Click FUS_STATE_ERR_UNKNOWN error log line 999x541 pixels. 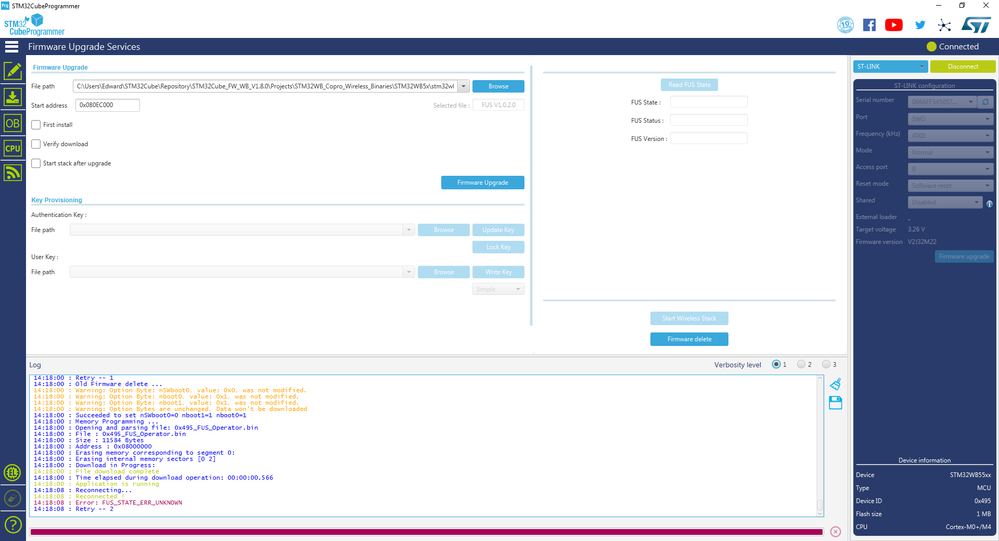(108, 503)
